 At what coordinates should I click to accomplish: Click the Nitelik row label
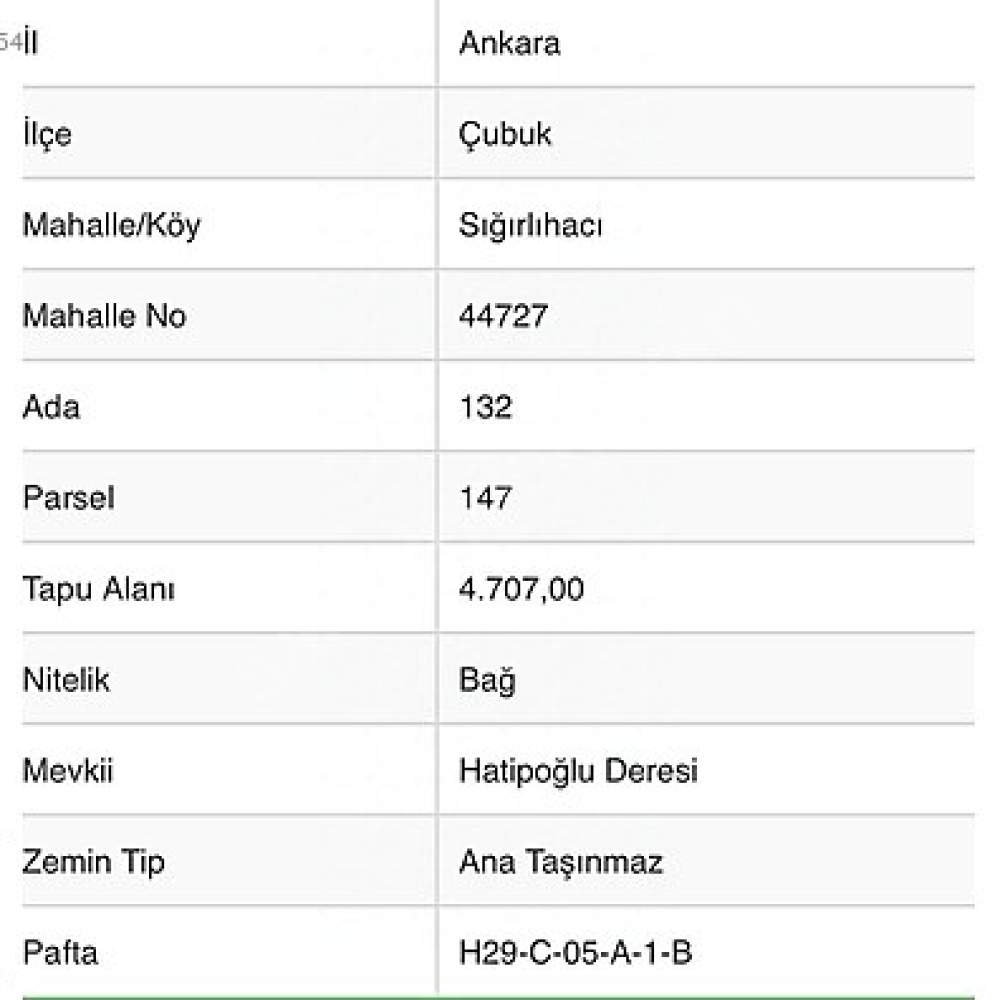point(66,680)
